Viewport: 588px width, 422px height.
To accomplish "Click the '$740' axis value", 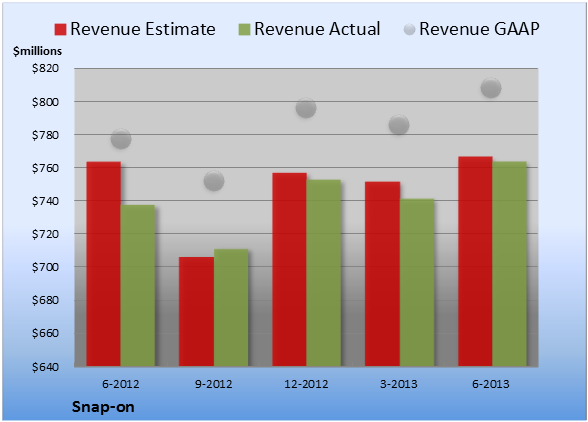I will (x=45, y=201).
